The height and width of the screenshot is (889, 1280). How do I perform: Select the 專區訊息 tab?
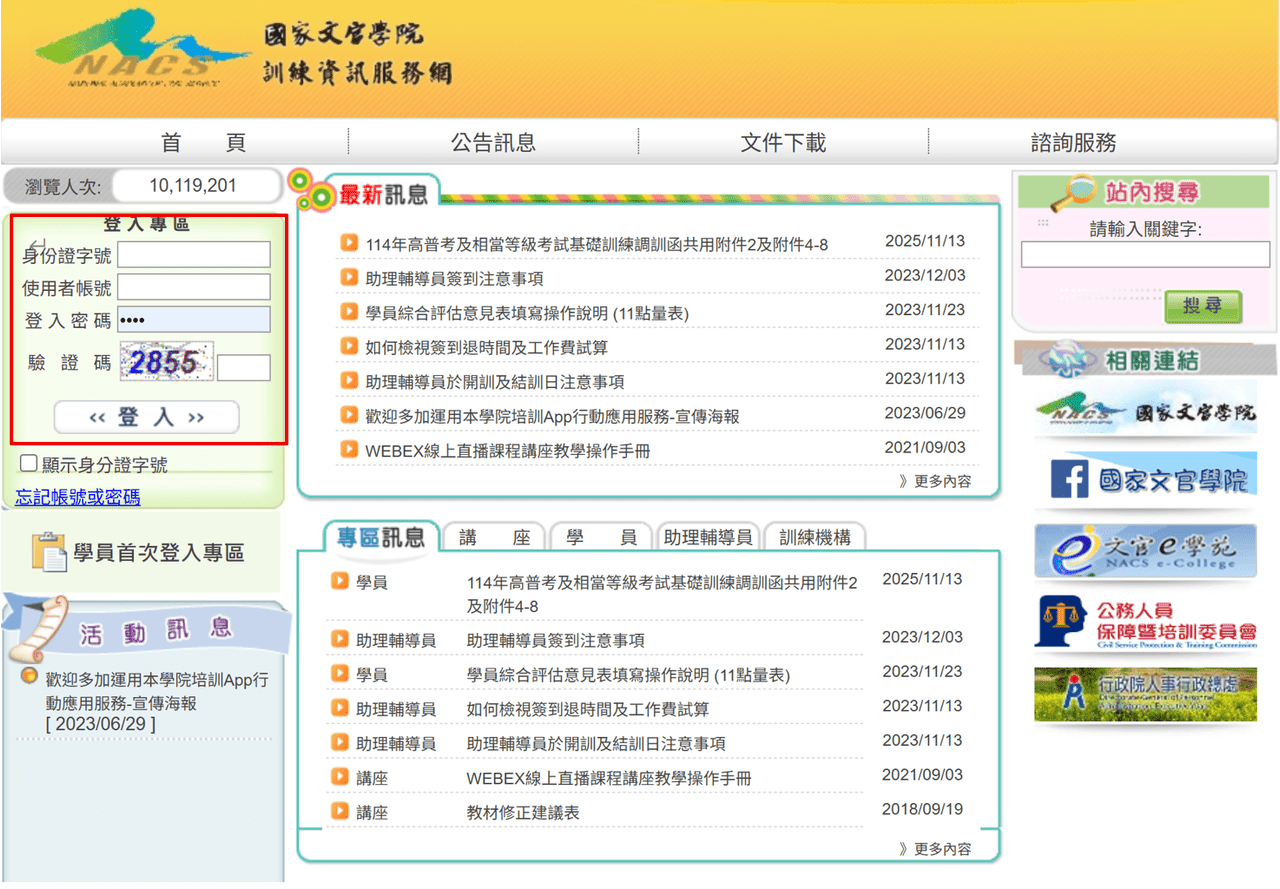coord(380,537)
